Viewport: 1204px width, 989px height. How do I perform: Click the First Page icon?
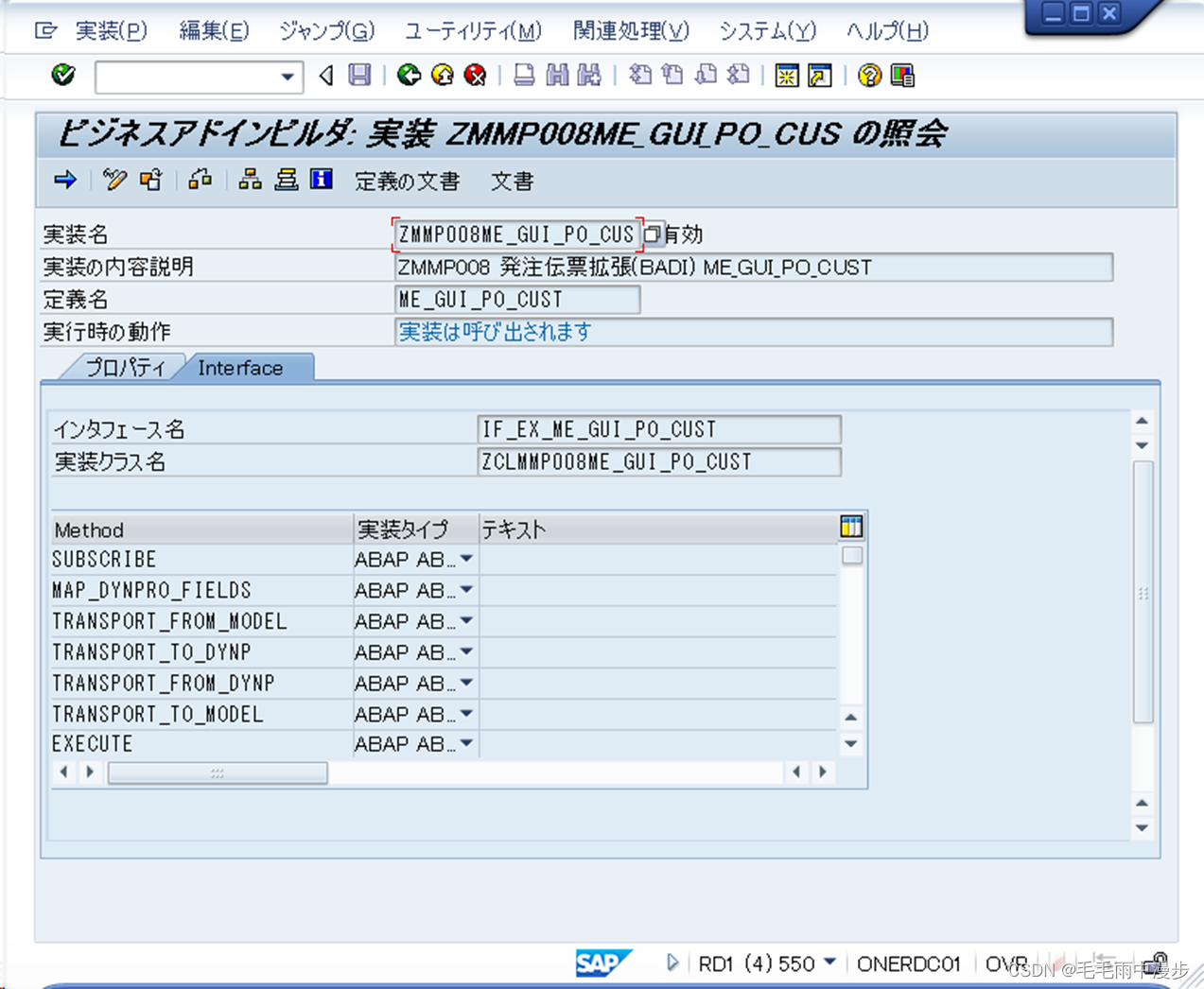tap(640, 75)
